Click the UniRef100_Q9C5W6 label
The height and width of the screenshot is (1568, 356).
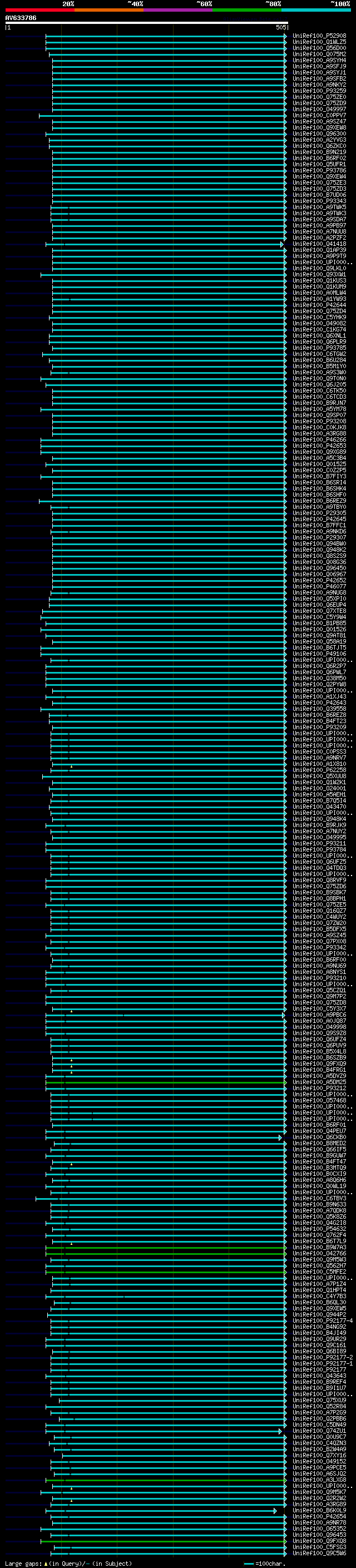(x=319, y=1554)
